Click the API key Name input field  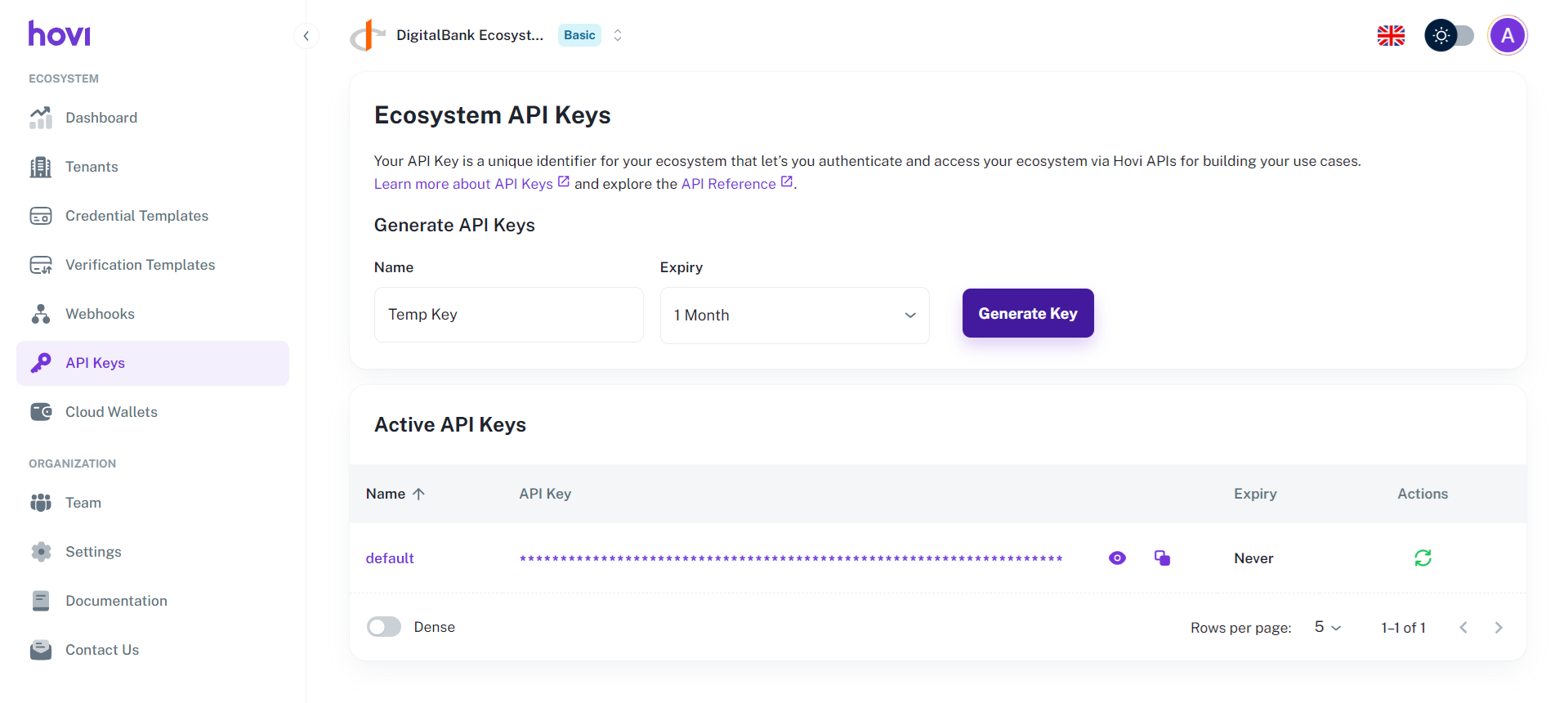[508, 315]
